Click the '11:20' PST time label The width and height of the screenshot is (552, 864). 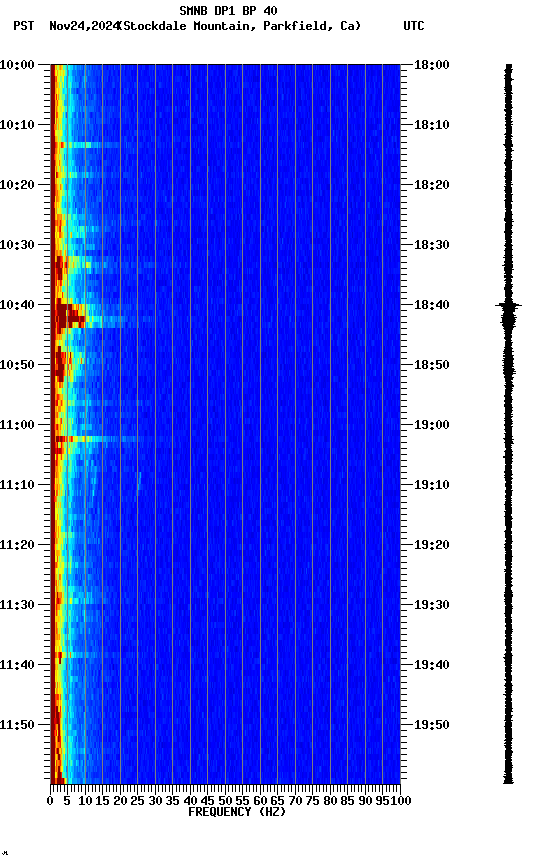point(17,546)
